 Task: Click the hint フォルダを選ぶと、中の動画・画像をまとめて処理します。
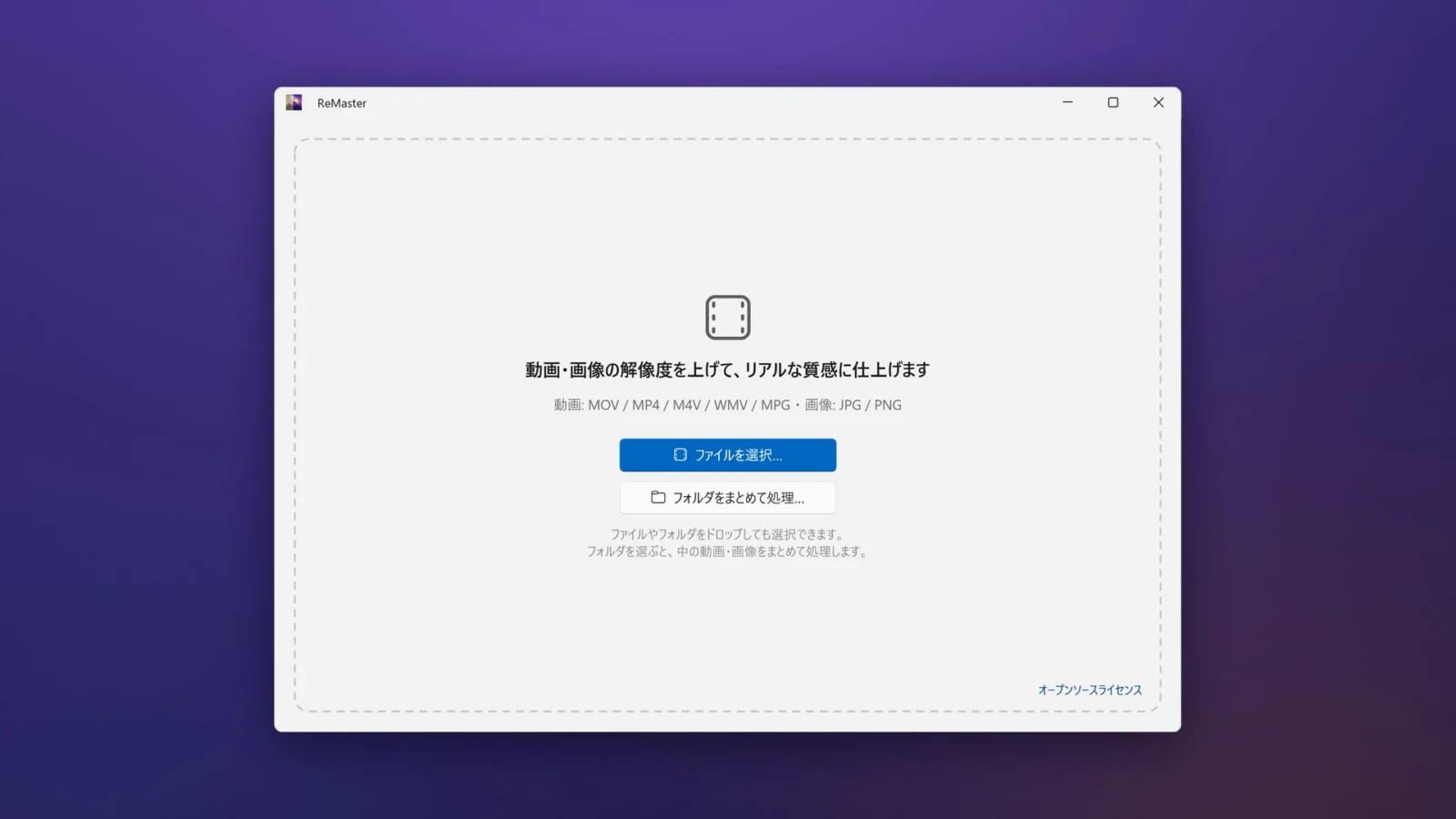pos(728,551)
